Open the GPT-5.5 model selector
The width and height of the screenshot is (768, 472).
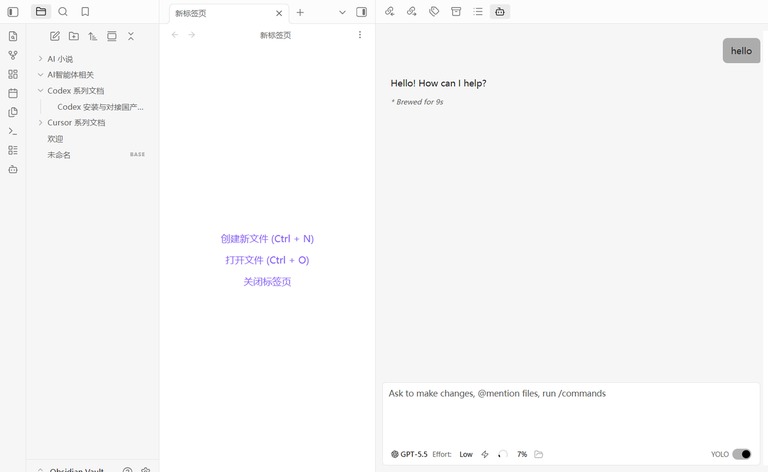(x=409, y=454)
